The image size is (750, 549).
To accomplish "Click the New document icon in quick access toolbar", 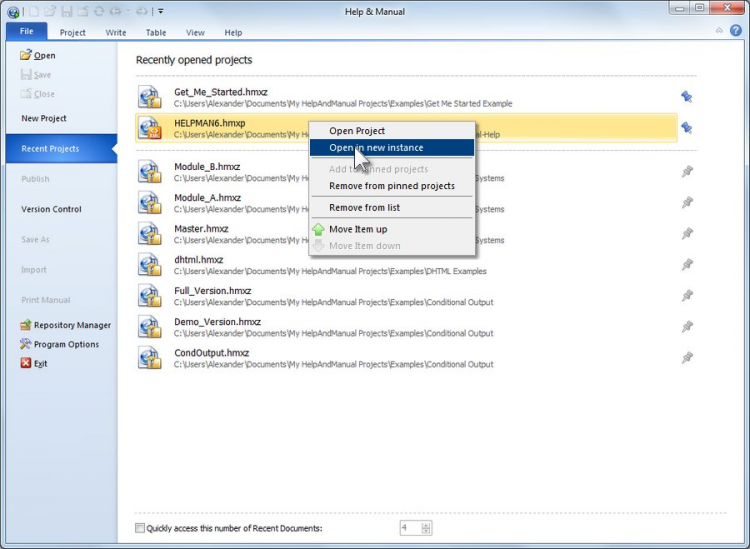I will (34, 11).
